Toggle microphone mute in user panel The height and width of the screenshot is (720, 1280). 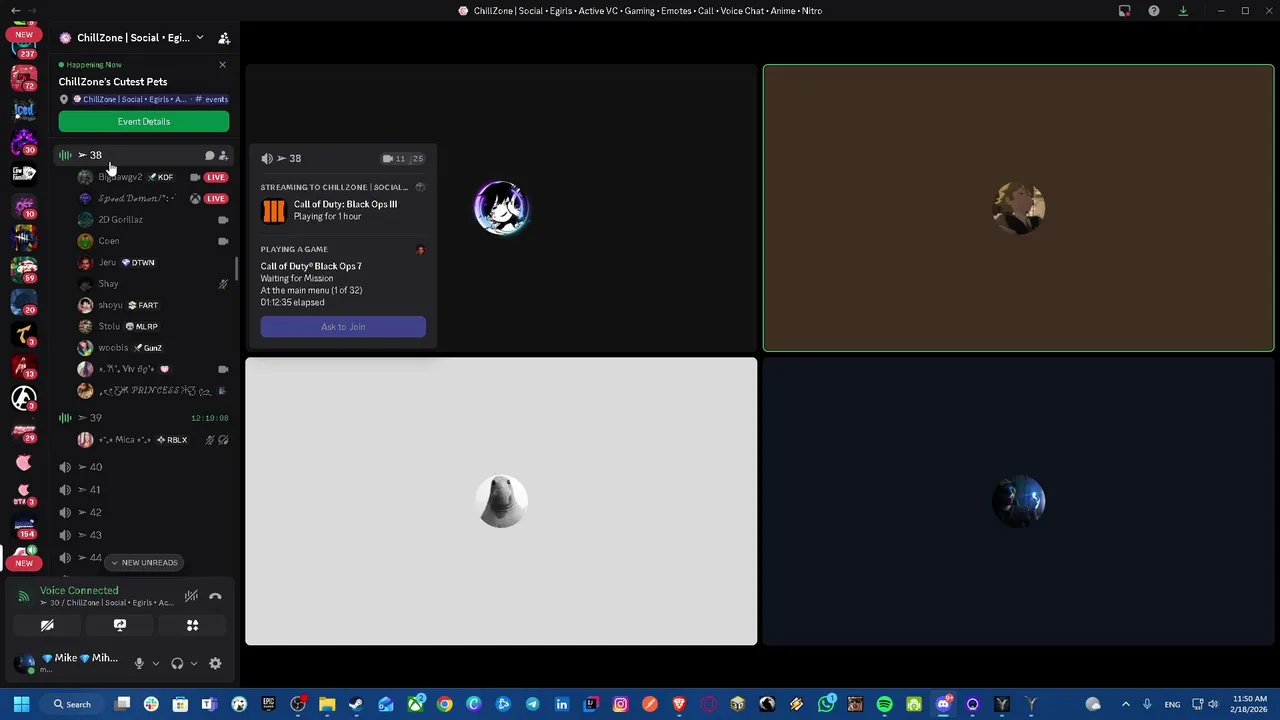coord(139,664)
